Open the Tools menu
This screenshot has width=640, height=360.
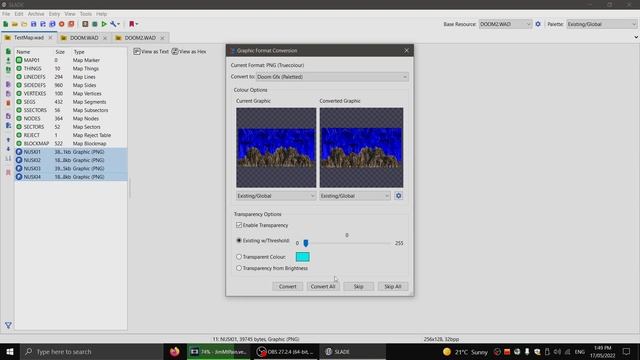pos(86,14)
